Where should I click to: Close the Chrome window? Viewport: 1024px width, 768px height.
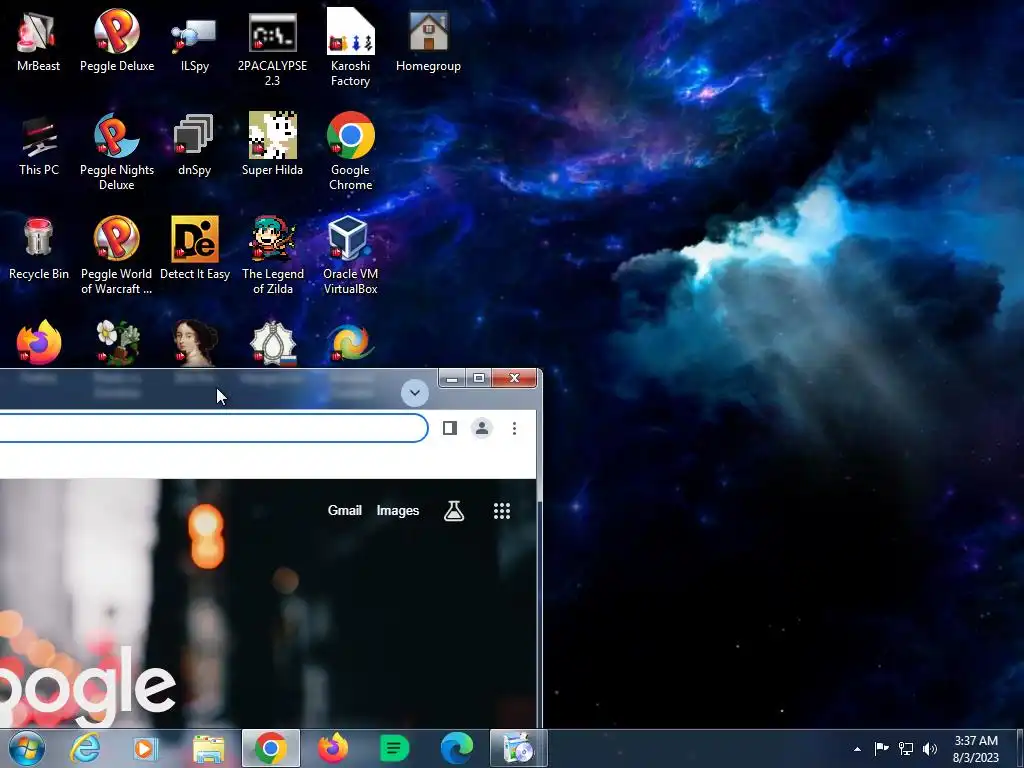pyautogui.click(x=515, y=378)
